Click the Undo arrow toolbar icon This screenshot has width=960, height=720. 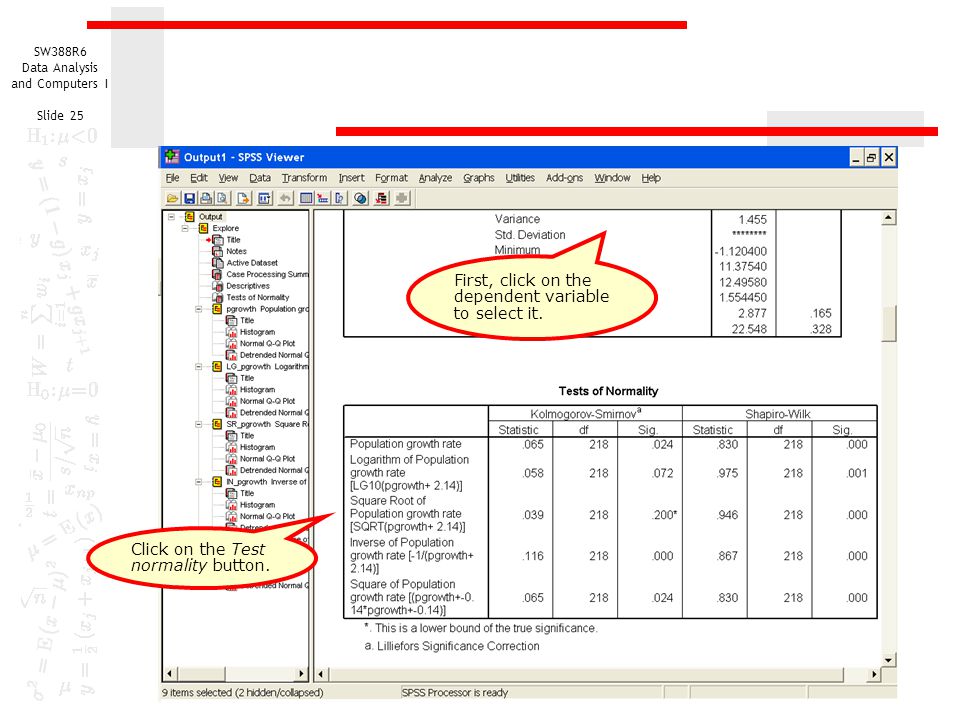click(285, 198)
